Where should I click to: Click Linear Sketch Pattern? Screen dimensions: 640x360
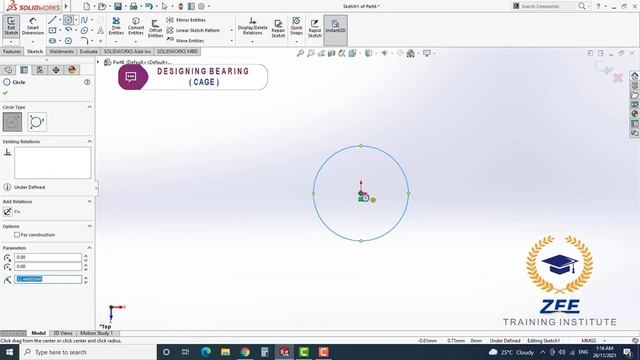[193, 30]
